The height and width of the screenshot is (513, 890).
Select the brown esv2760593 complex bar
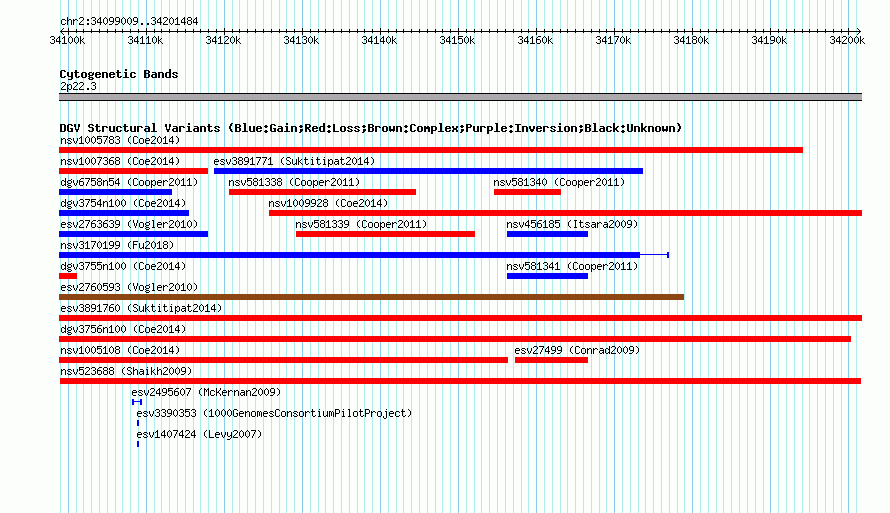coord(371,297)
